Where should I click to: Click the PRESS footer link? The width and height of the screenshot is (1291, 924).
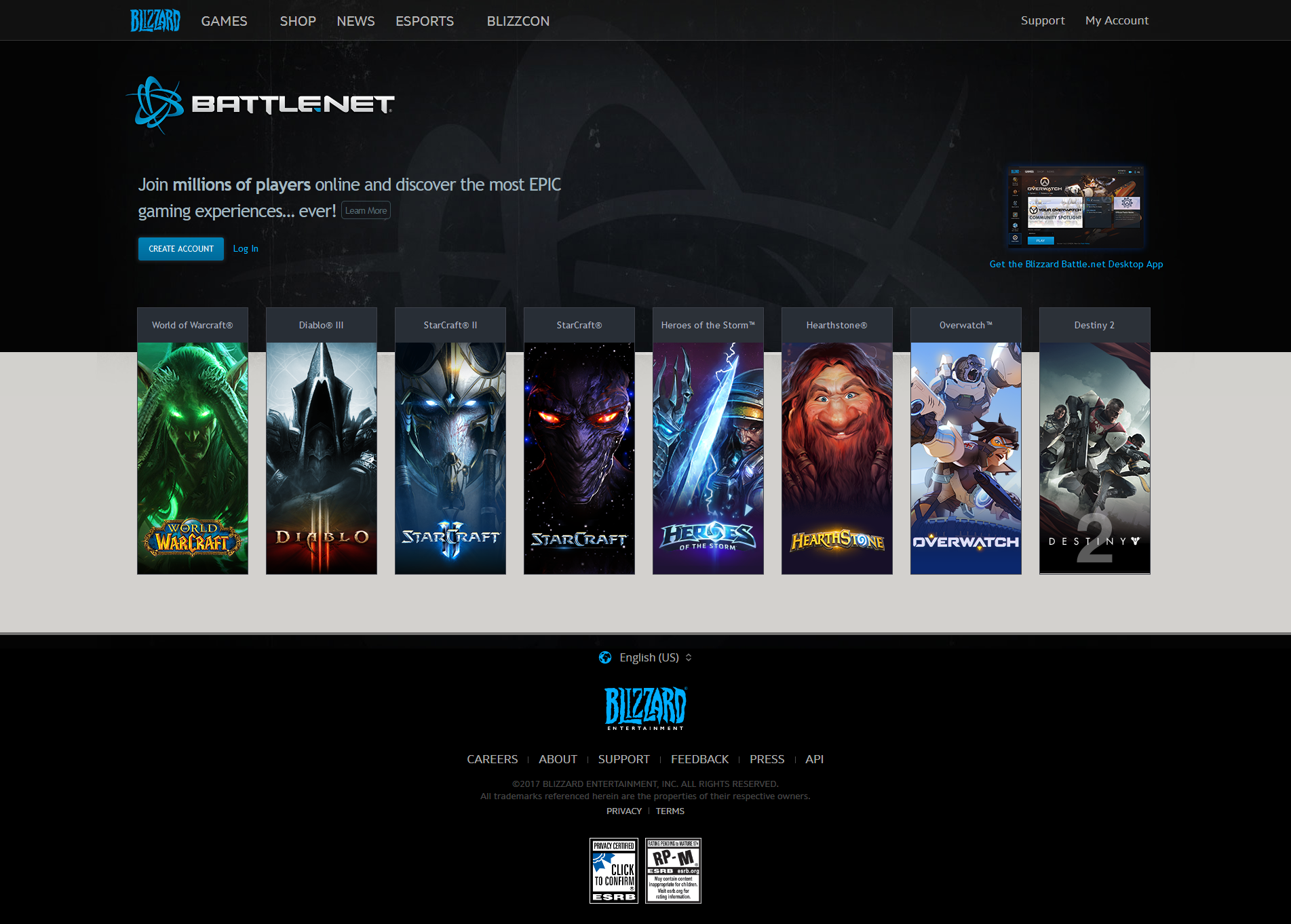[767, 759]
